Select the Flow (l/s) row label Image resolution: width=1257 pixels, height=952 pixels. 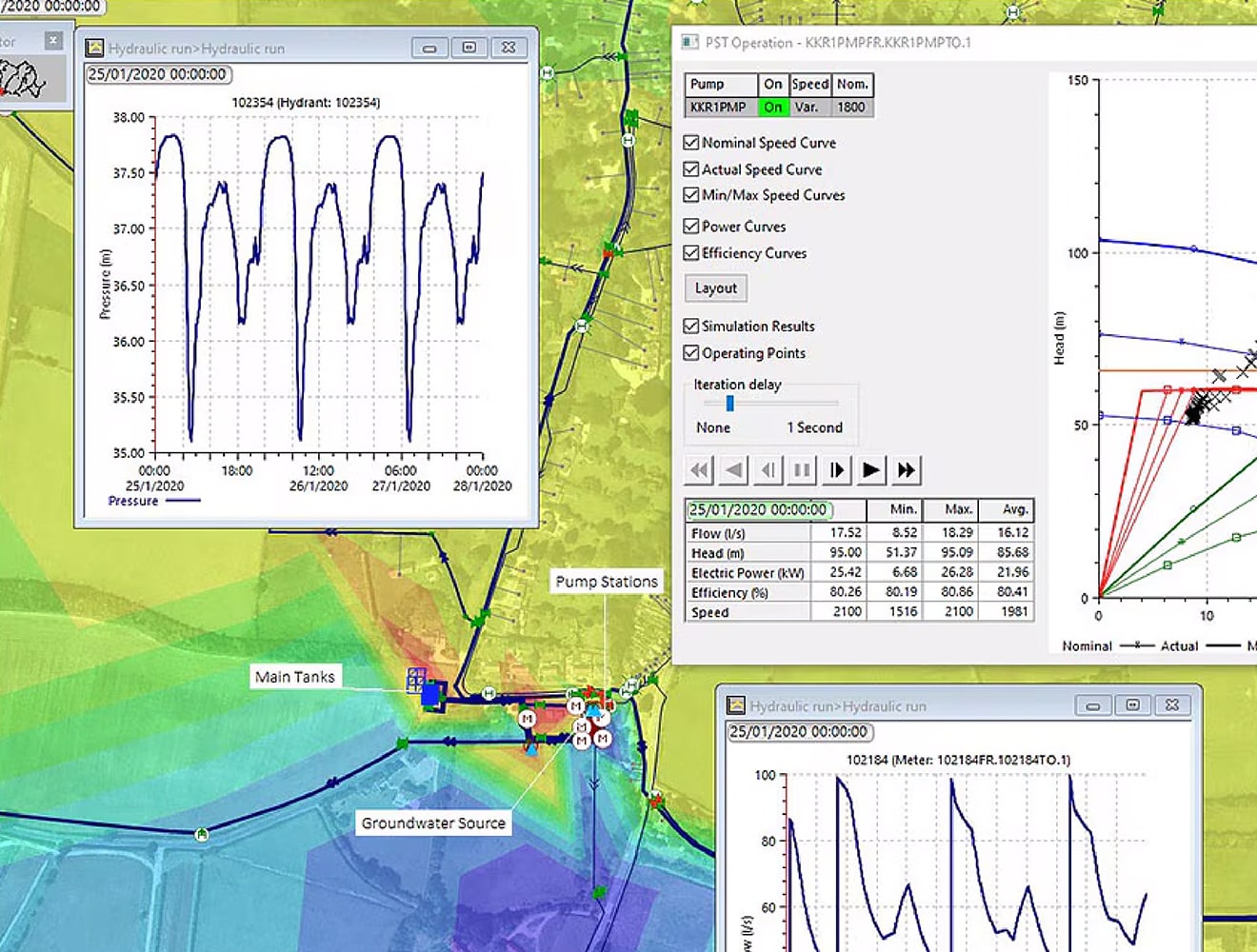click(748, 533)
